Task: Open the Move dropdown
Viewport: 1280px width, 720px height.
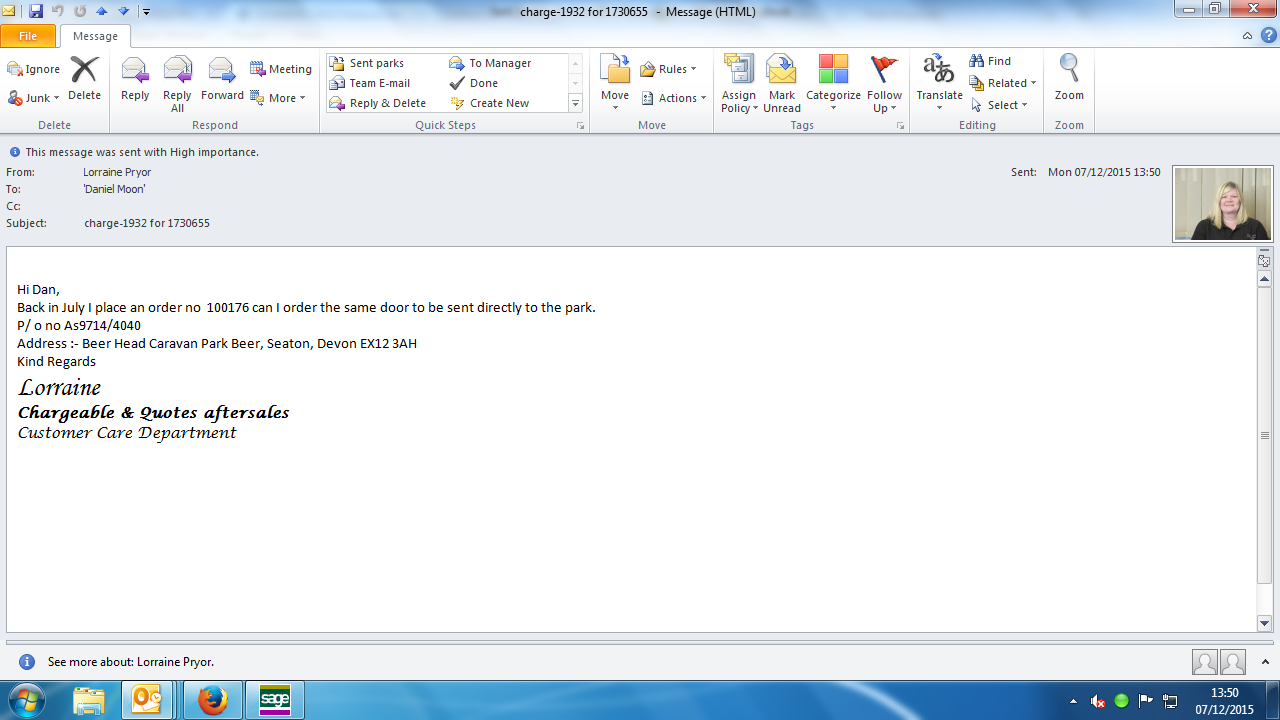Action: click(615, 84)
